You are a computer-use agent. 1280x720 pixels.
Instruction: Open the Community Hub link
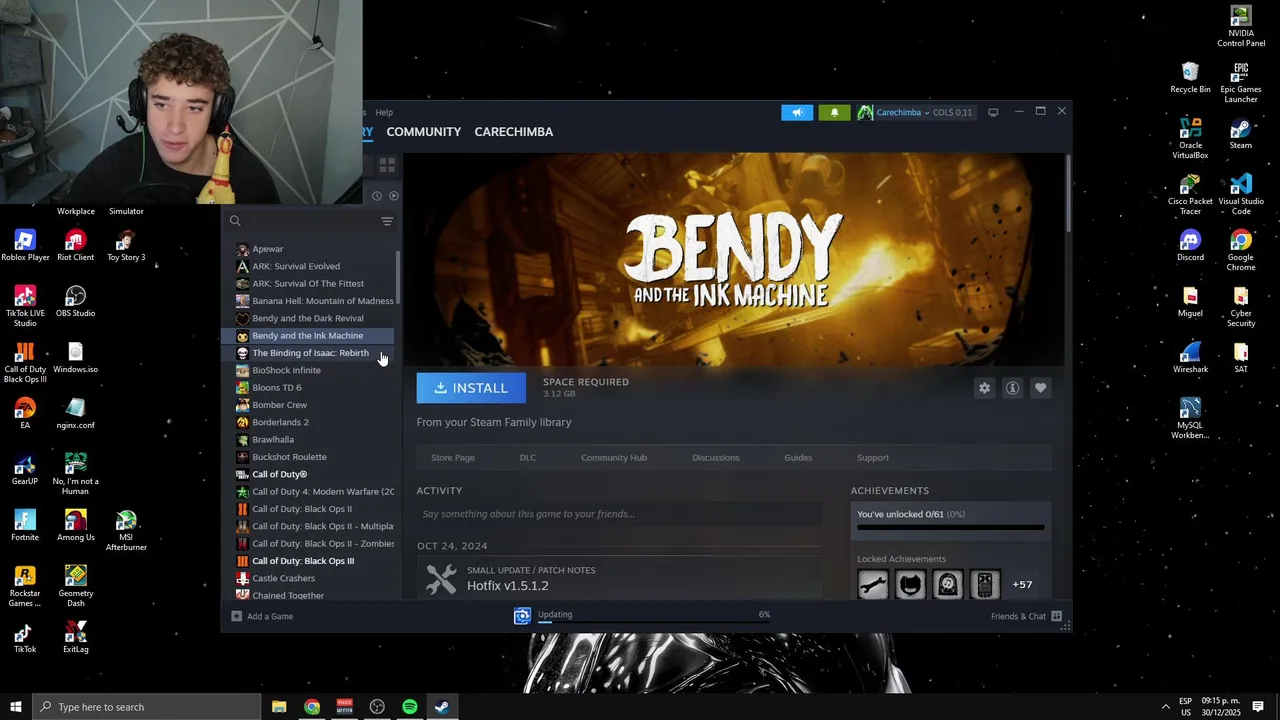coord(614,458)
